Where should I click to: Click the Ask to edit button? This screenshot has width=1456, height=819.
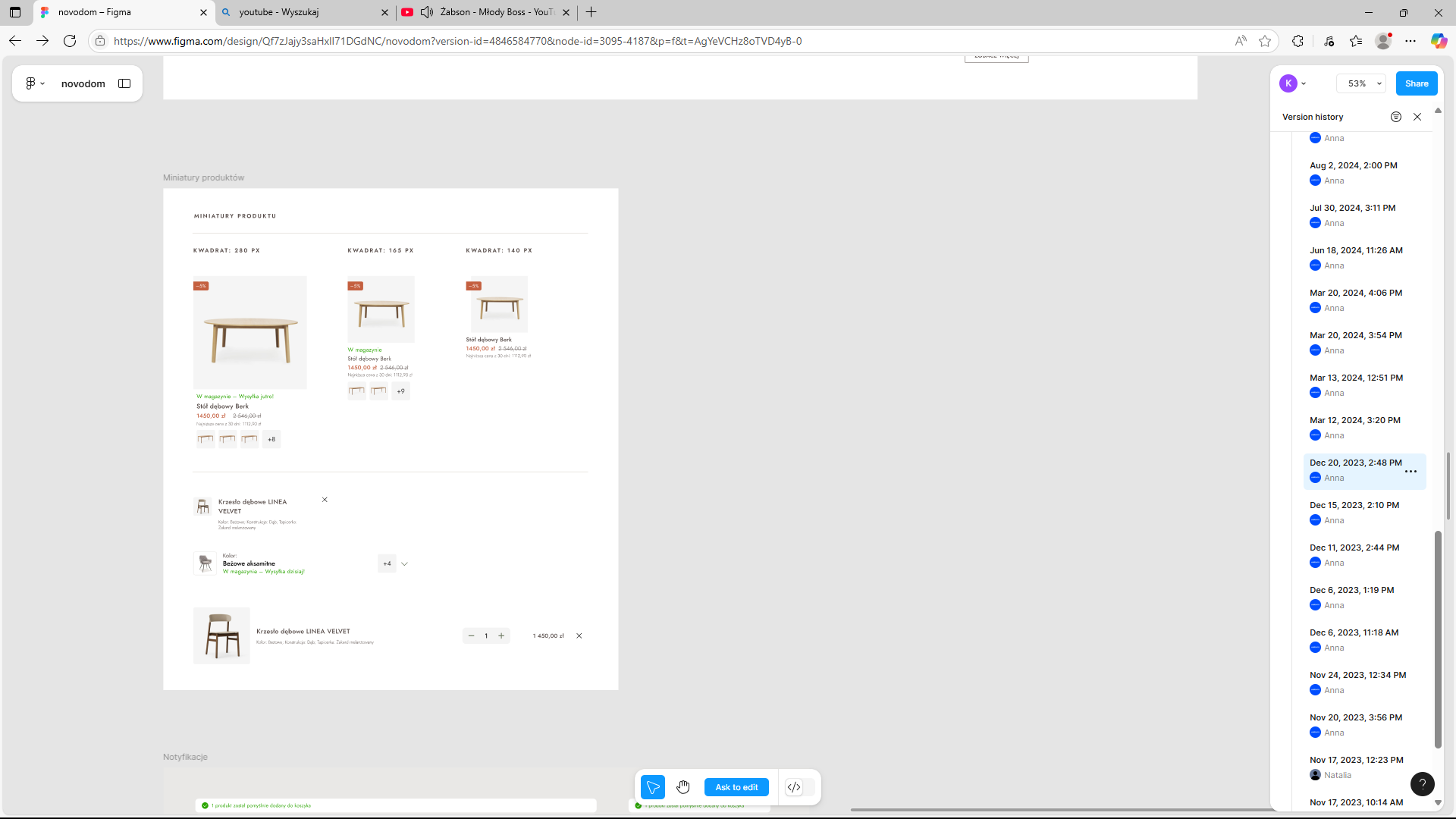click(736, 787)
